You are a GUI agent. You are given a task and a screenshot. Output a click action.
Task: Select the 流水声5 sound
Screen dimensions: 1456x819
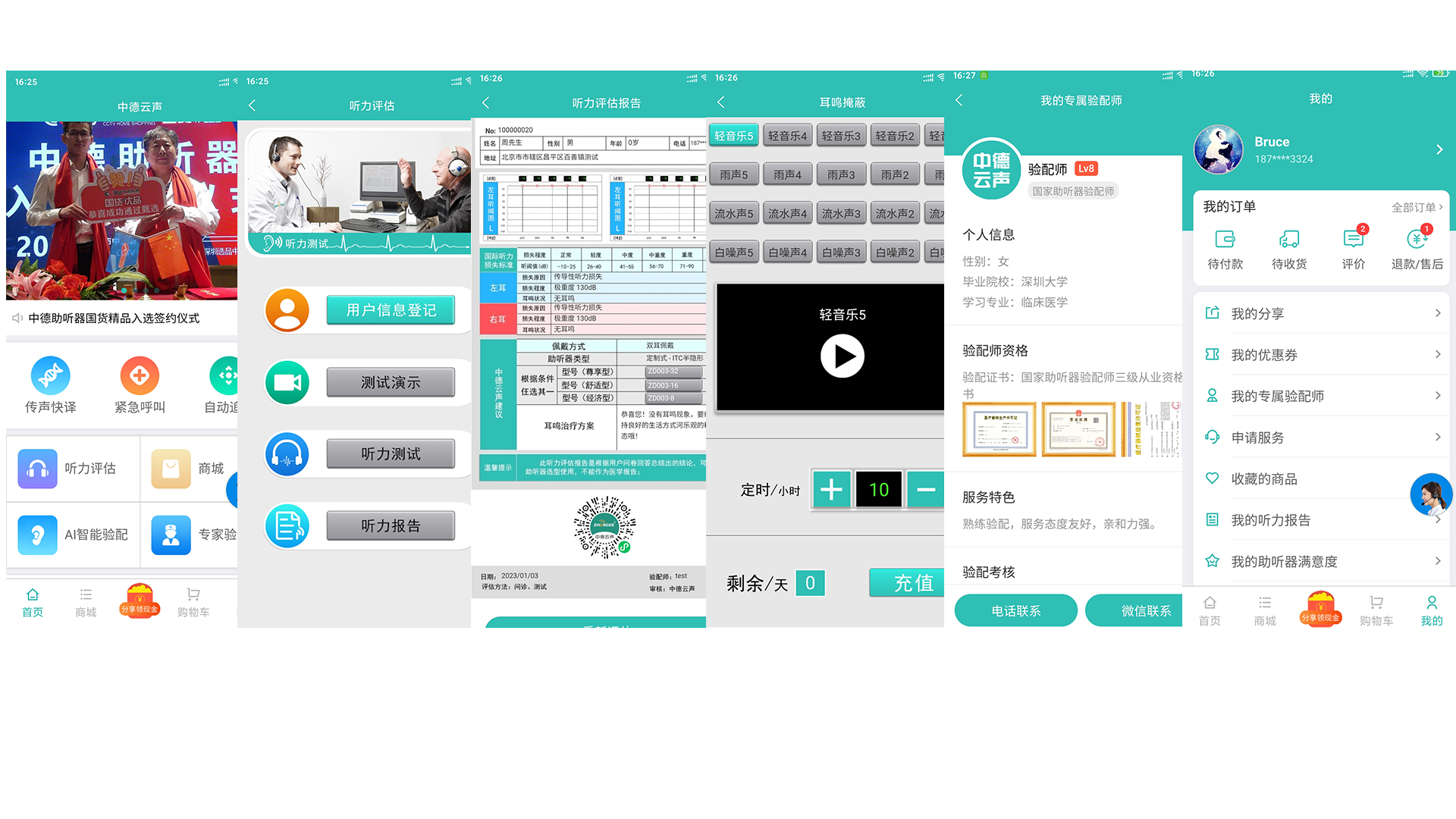pyautogui.click(x=734, y=214)
